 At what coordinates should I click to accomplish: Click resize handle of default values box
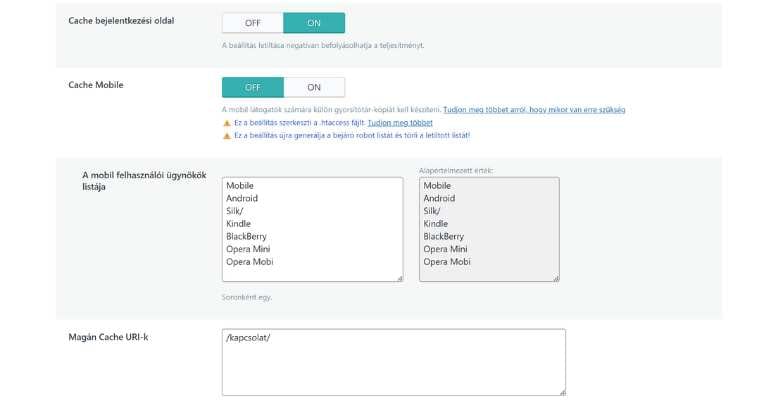point(555,278)
